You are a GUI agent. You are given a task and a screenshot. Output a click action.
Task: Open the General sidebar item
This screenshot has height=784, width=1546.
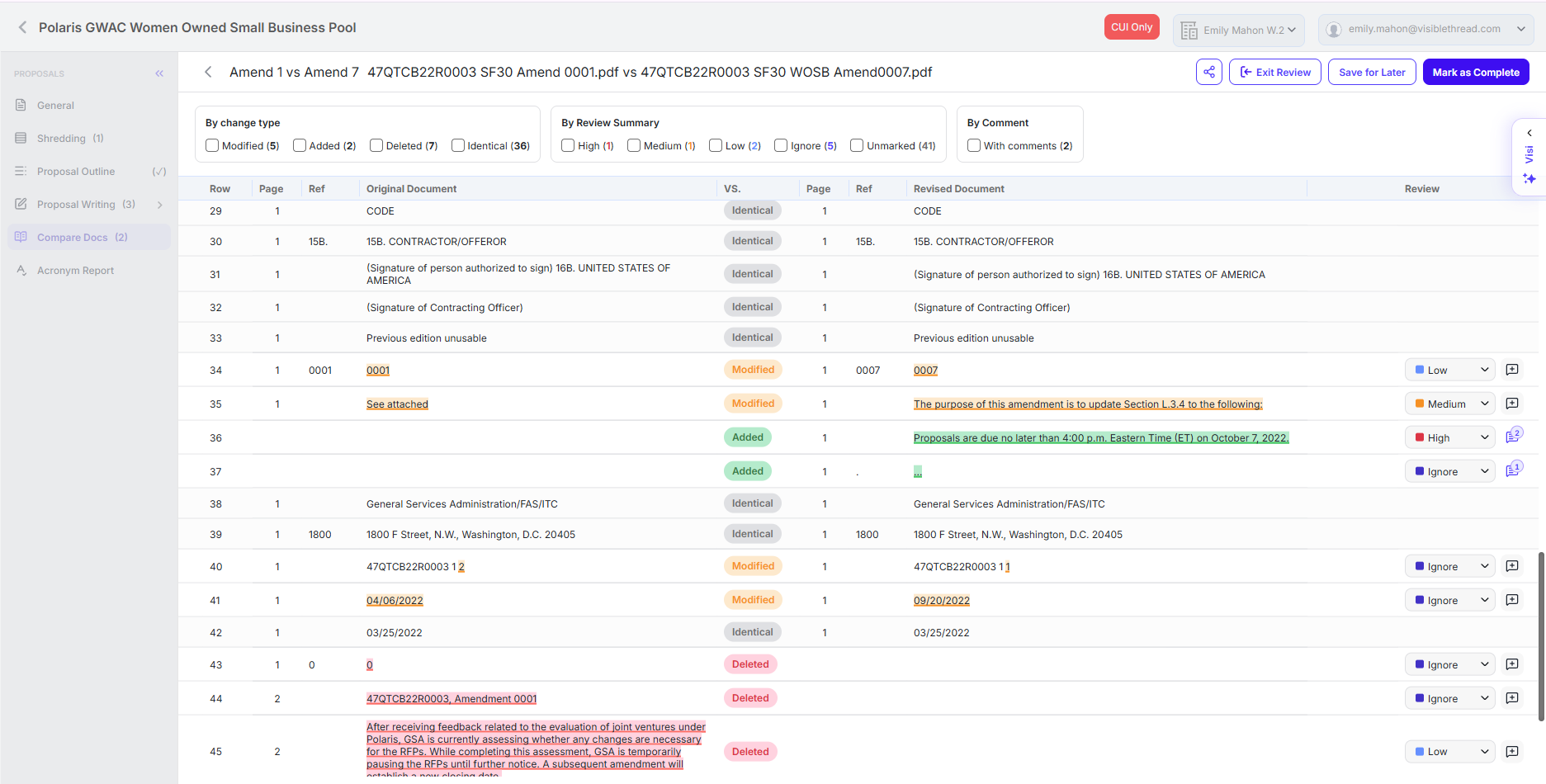click(x=89, y=105)
